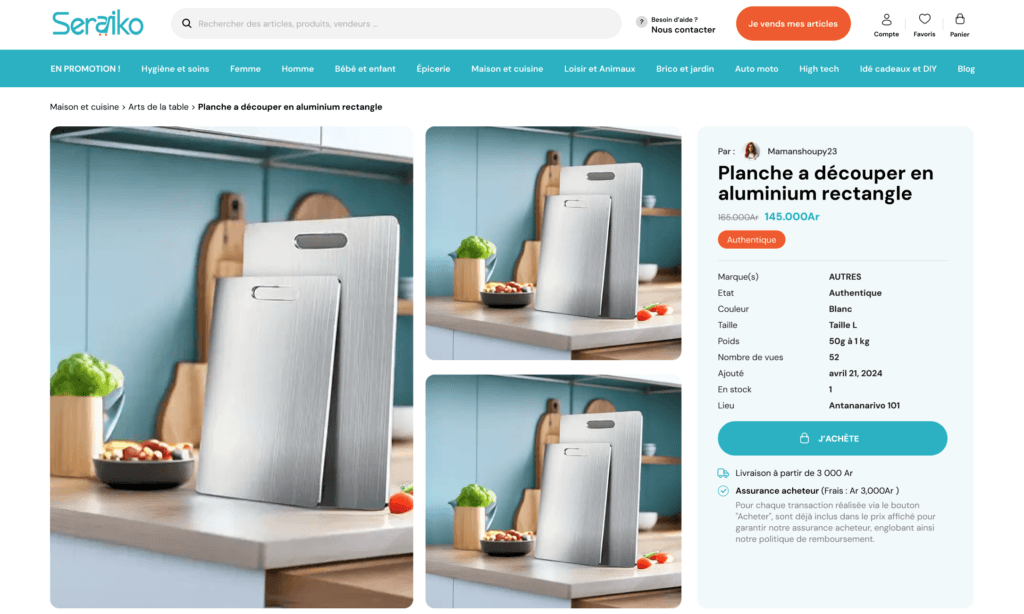The image size is (1024, 614).
Task: Click the search magnifier icon
Action: click(187, 24)
